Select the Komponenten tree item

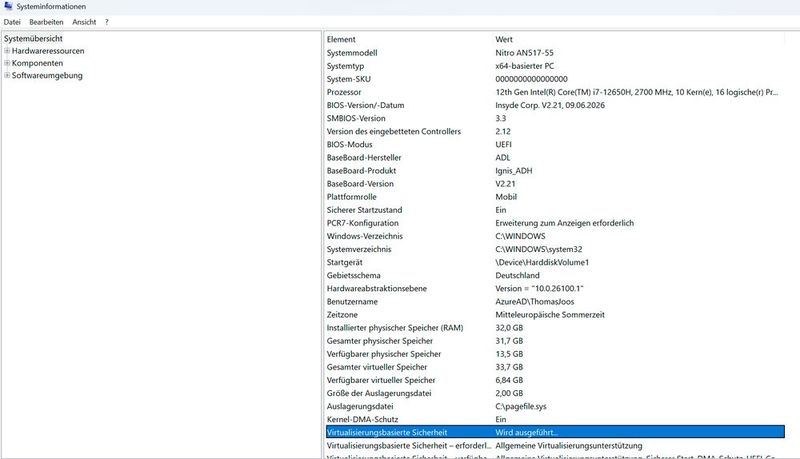pos(37,63)
